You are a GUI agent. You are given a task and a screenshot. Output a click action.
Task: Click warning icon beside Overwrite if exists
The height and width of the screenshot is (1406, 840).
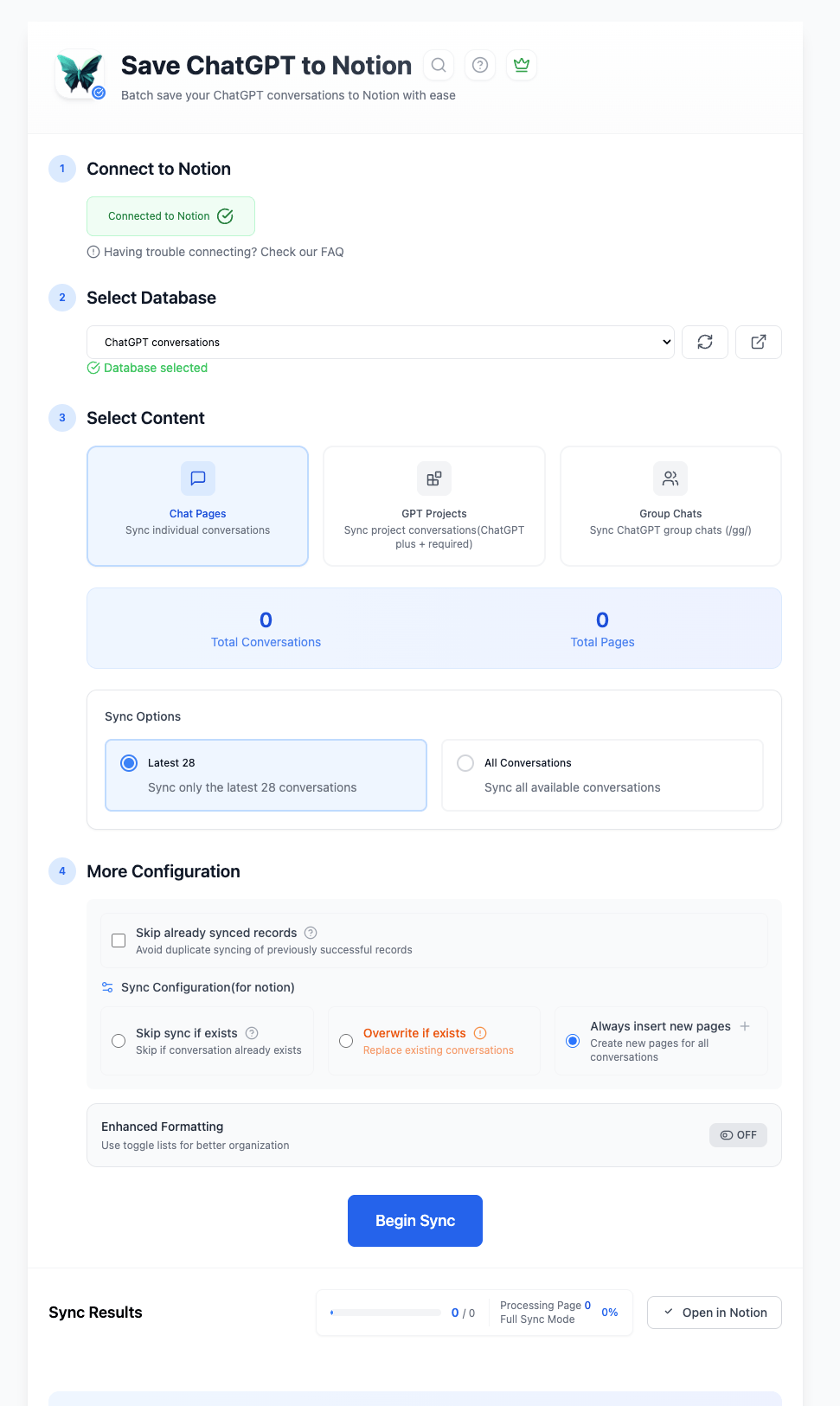click(x=480, y=1033)
